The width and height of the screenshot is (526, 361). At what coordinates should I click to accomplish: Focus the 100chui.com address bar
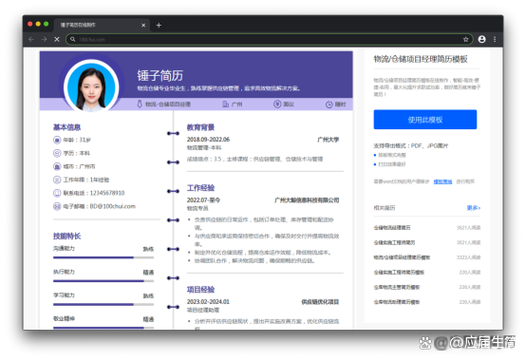pyautogui.click(x=269, y=39)
